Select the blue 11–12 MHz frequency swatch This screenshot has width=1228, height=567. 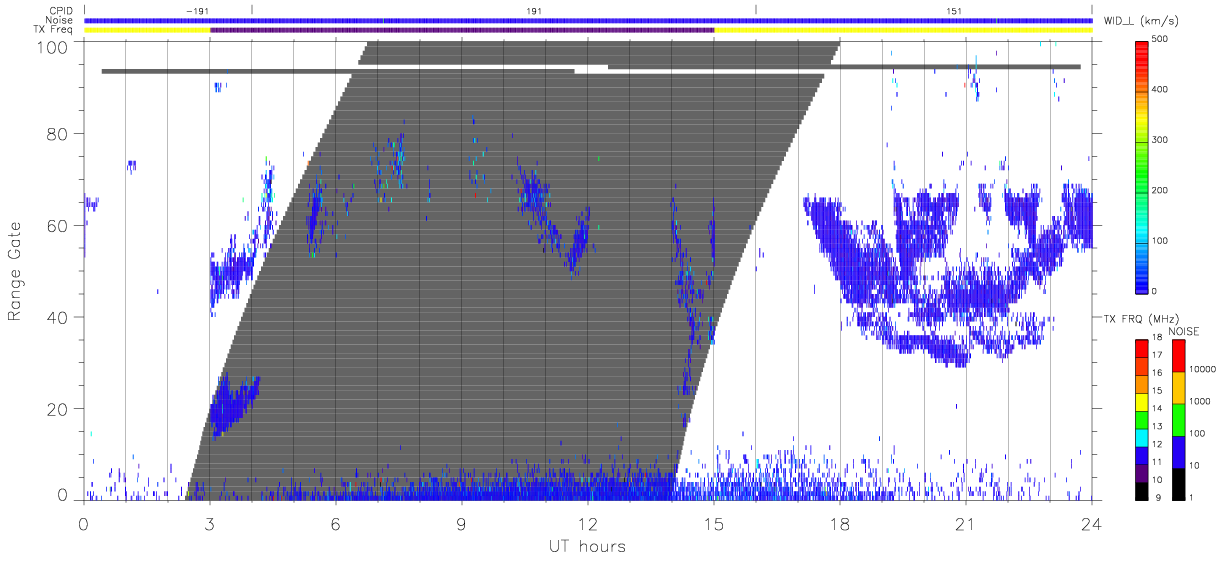point(1141,455)
